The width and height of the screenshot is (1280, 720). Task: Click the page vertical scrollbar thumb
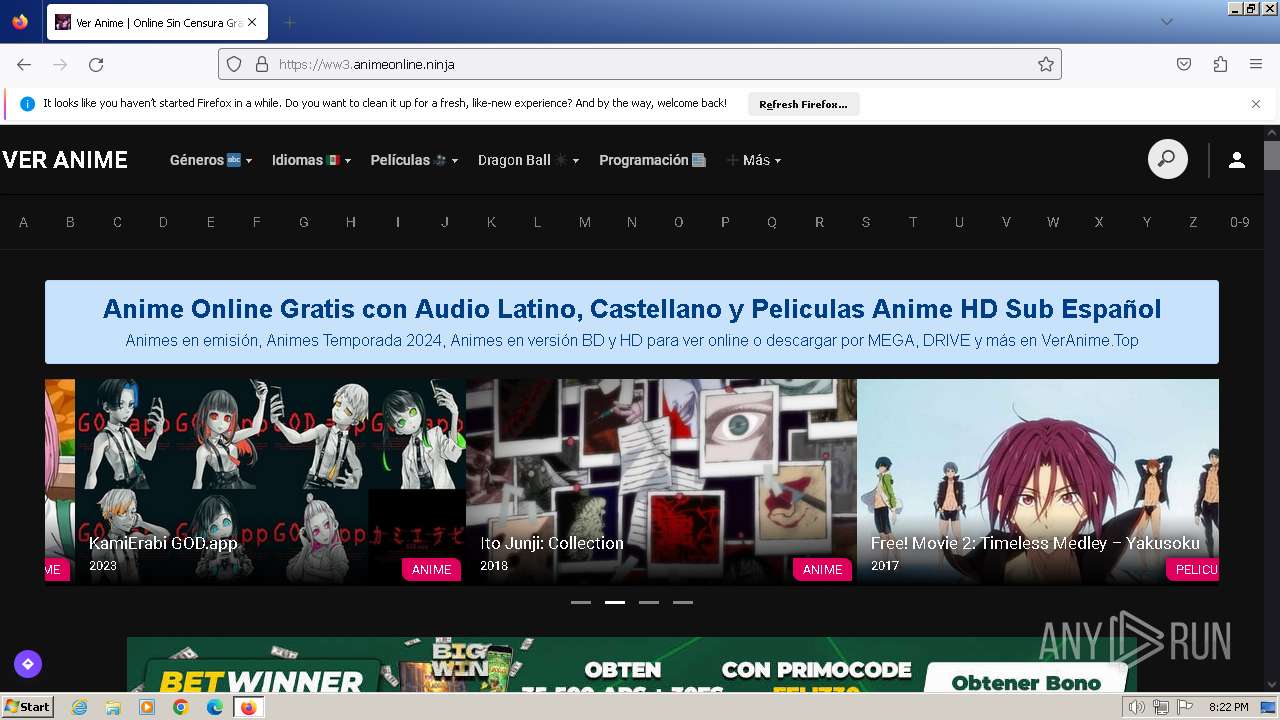tap(1271, 156)
